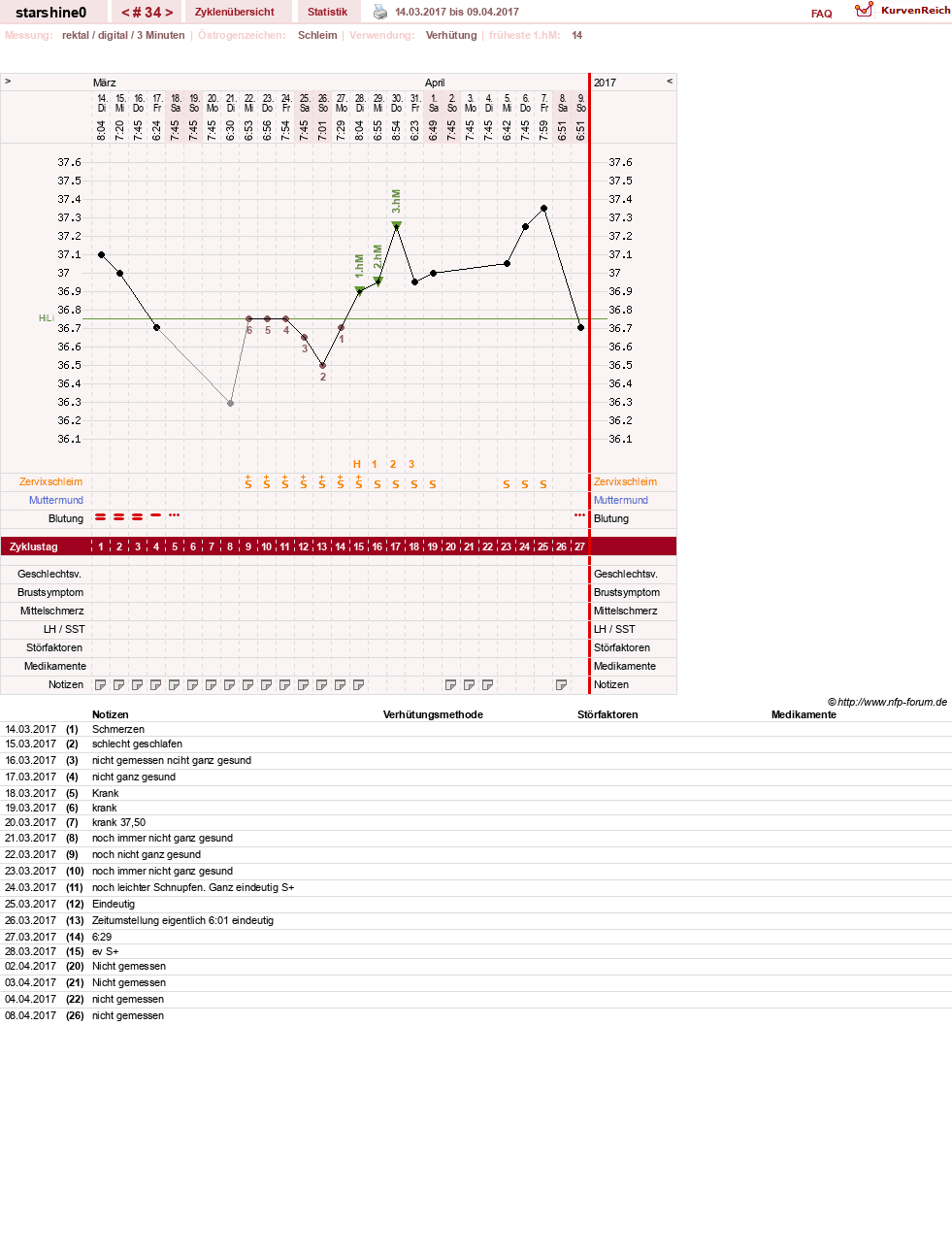
Task: Open the note icon for cycle day 14
Action: coord(341,684)
